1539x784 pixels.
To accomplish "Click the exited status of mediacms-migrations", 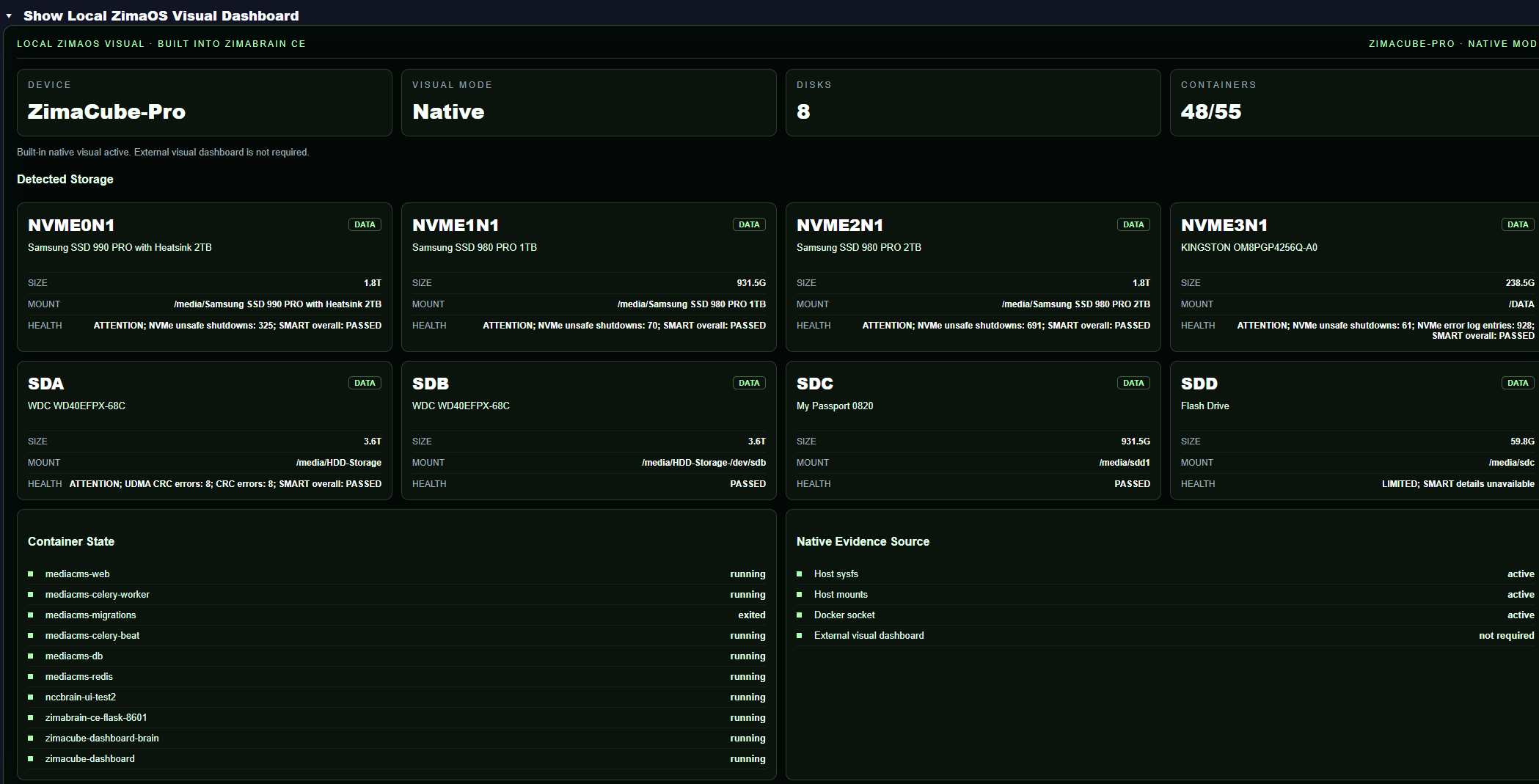I will point(752,615).
